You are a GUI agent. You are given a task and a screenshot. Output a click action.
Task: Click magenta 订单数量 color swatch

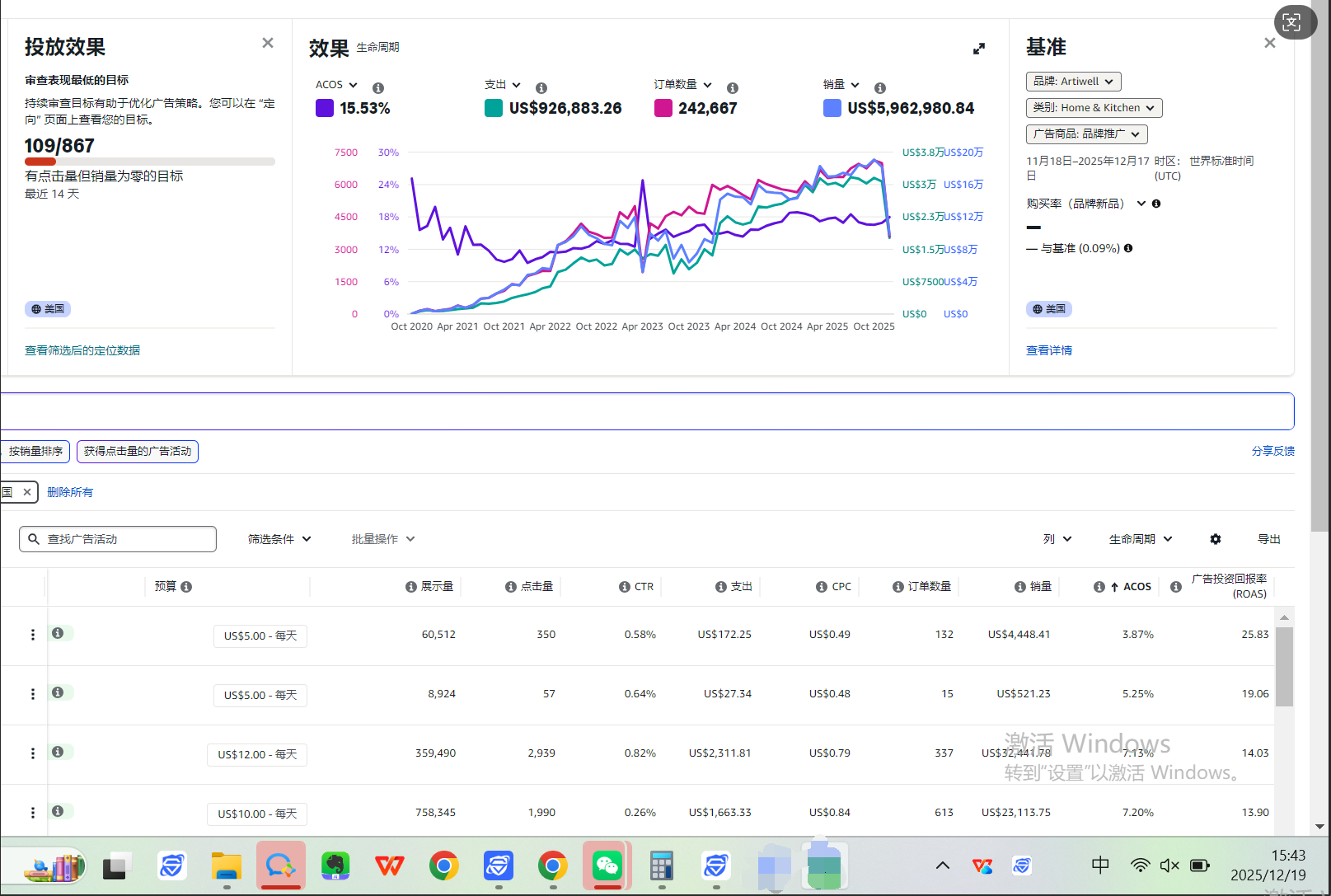(x=663, y=108)
